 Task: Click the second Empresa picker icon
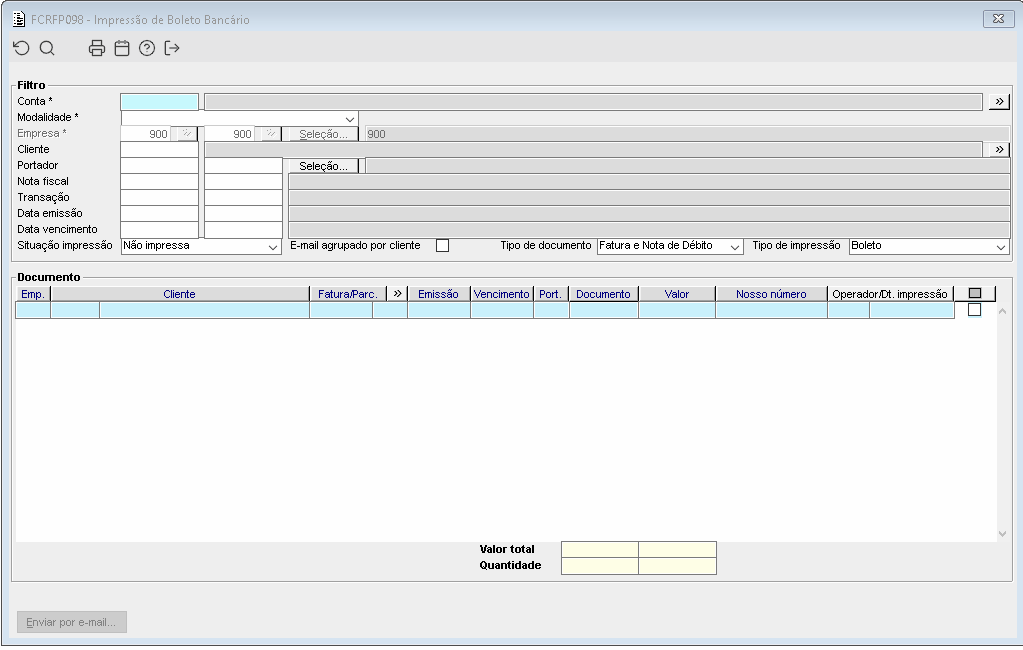[271, 134]
